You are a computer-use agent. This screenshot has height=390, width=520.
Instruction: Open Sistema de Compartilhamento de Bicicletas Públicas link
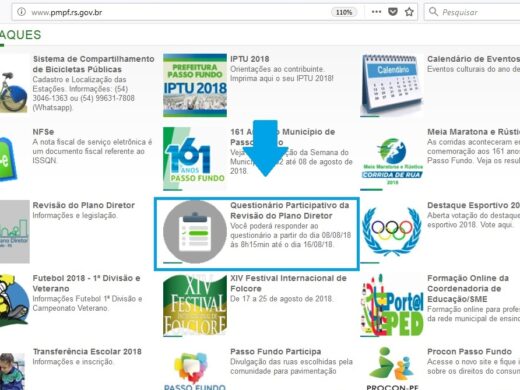point(93,64)
